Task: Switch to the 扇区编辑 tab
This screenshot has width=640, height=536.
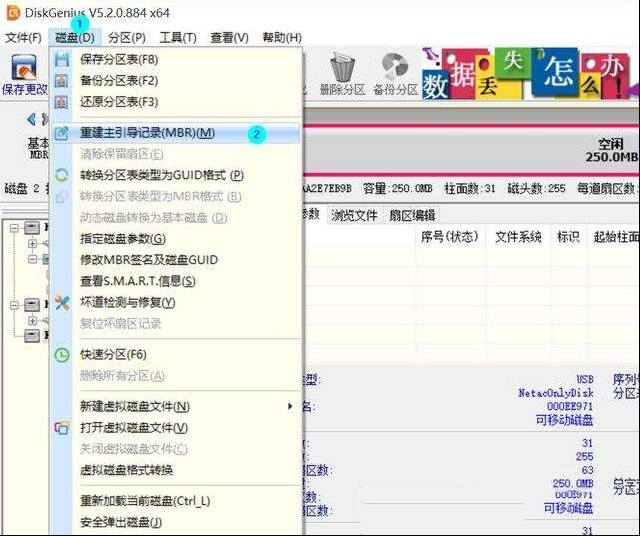Action: [x=411, y=215]
